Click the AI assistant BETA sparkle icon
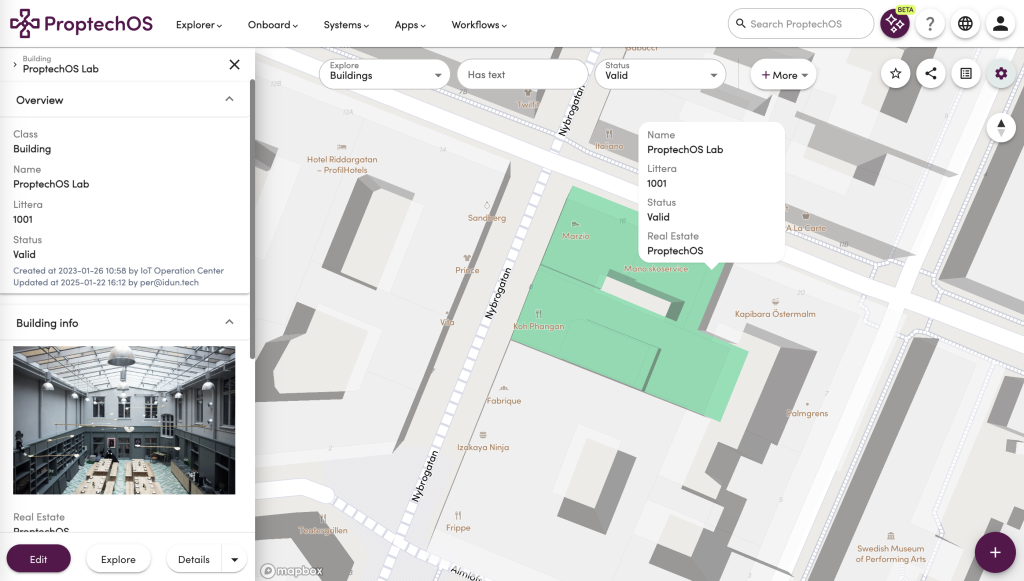1024x581 pixels. (894, 24)
